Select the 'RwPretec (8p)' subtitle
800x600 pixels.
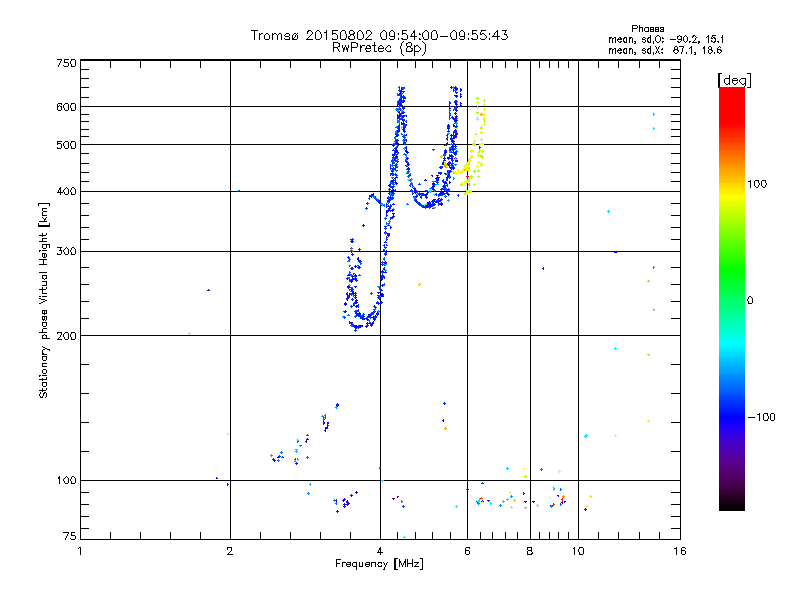[379, 48]
